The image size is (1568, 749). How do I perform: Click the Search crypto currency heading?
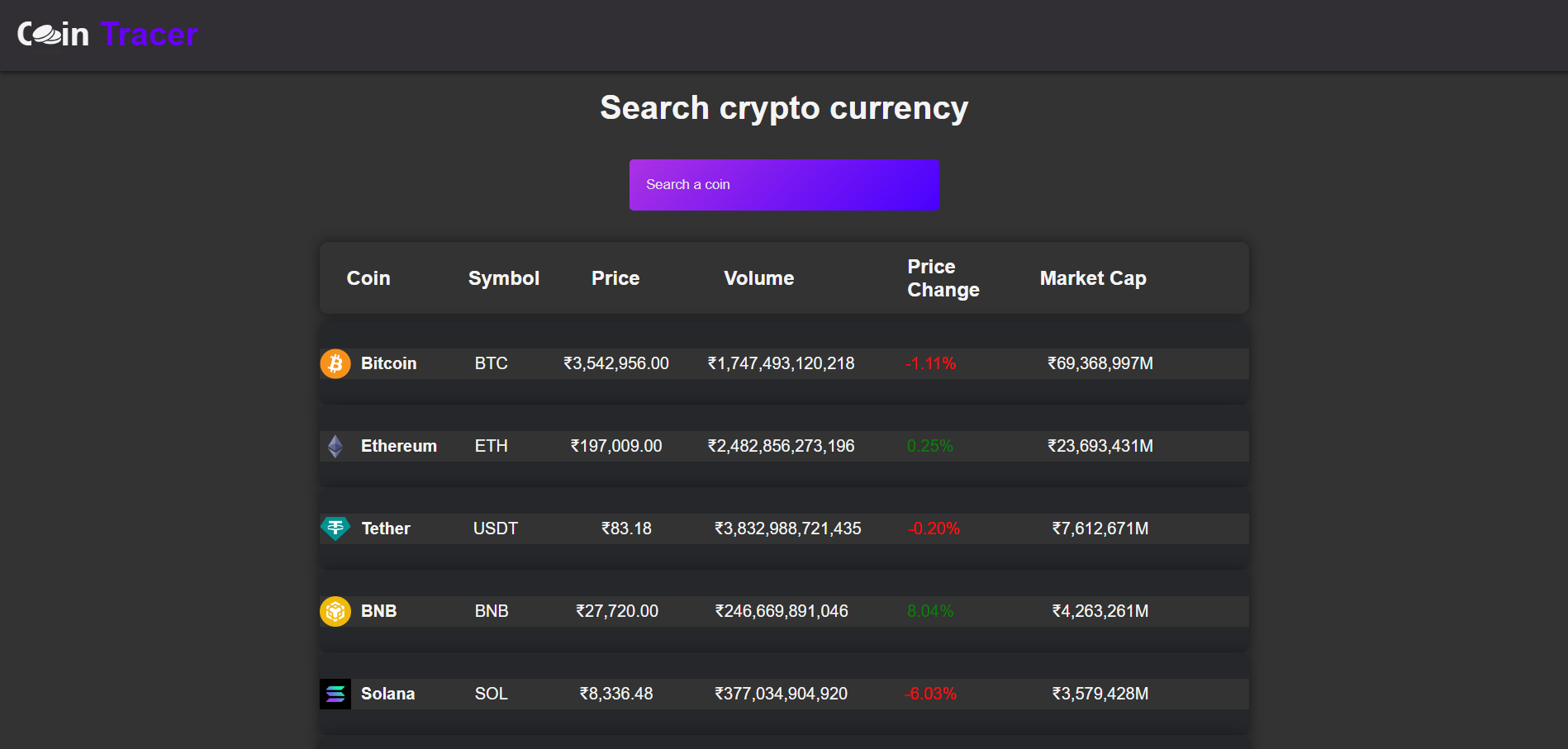[x=784, y=108]
